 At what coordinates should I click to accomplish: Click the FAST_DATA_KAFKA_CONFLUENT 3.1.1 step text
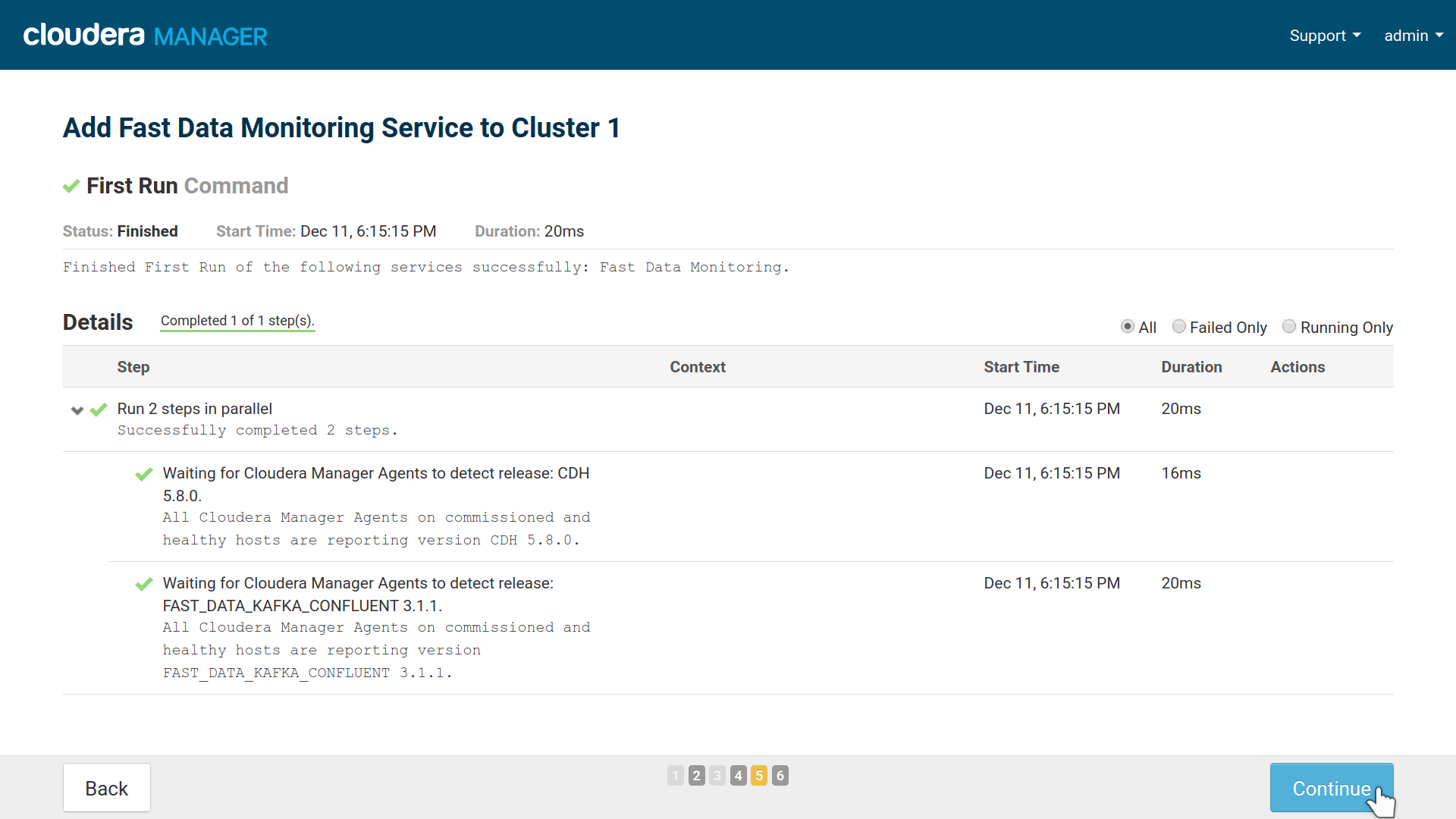pyautogui.click(x=358, y=595)
